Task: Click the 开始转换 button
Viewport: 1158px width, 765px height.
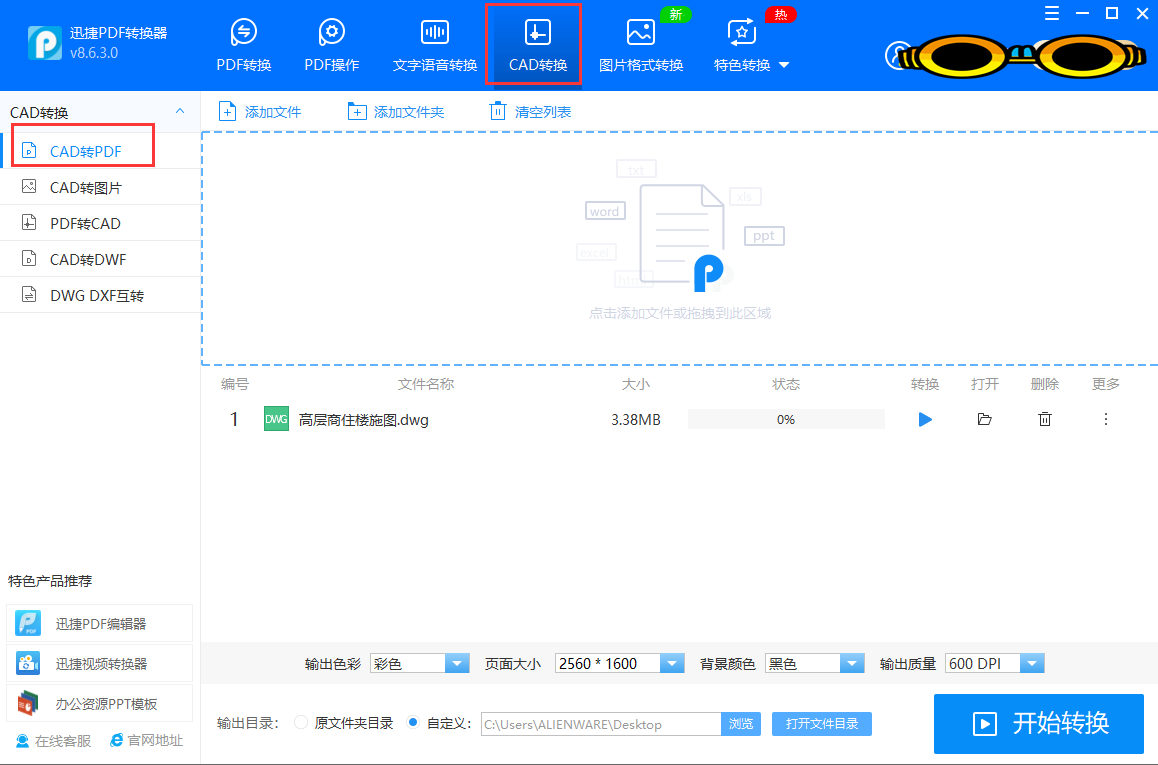Action: tap(1039, 723)
